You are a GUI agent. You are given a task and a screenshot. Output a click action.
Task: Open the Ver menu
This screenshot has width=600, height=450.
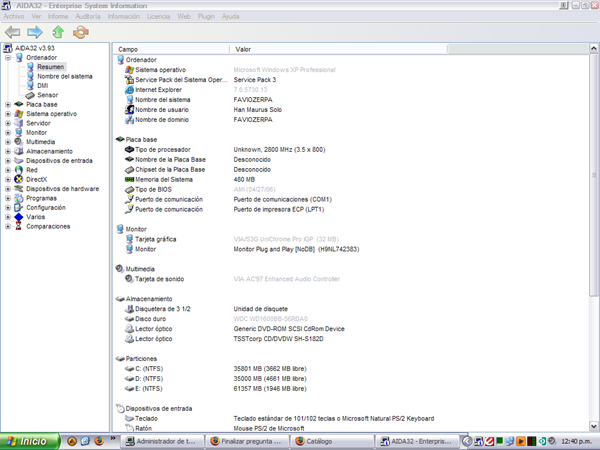coord(36,16)
